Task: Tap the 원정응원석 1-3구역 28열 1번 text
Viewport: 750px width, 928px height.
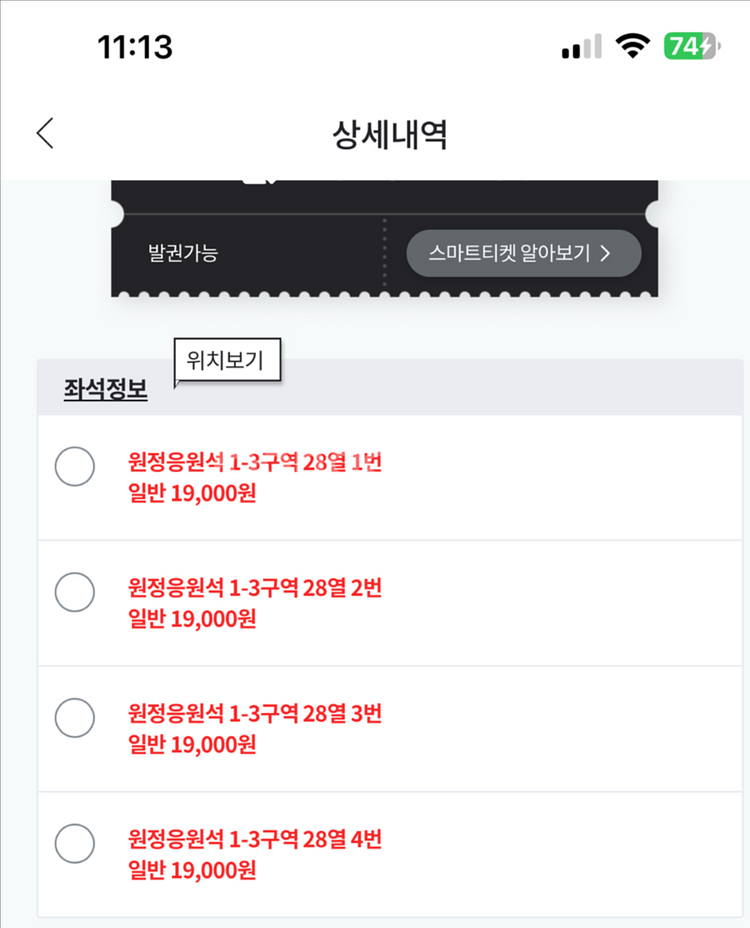Action: (x=255, y=463)
